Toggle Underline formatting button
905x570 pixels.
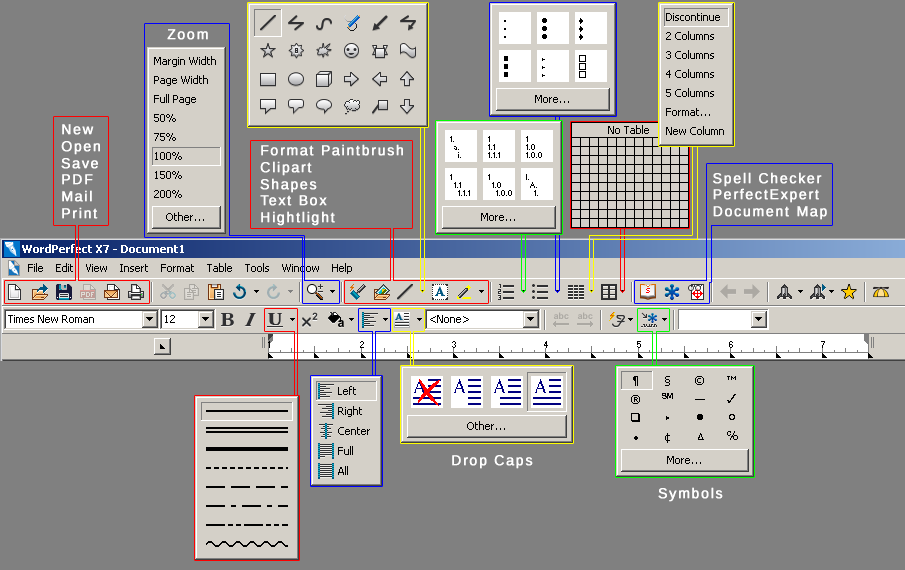(x=274, y=320)
